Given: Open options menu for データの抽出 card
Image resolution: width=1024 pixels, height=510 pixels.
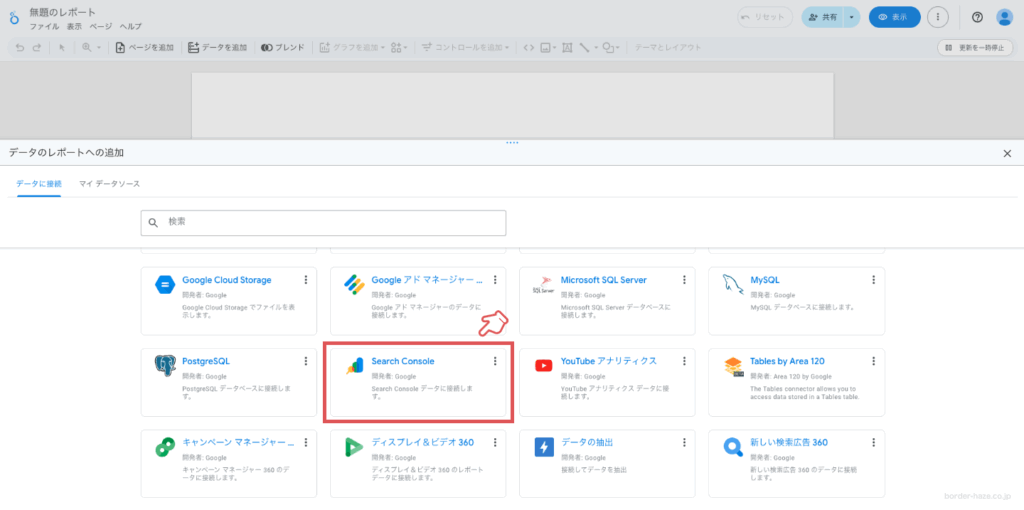Looking at the screenshot, I should [x=684, y=442].
